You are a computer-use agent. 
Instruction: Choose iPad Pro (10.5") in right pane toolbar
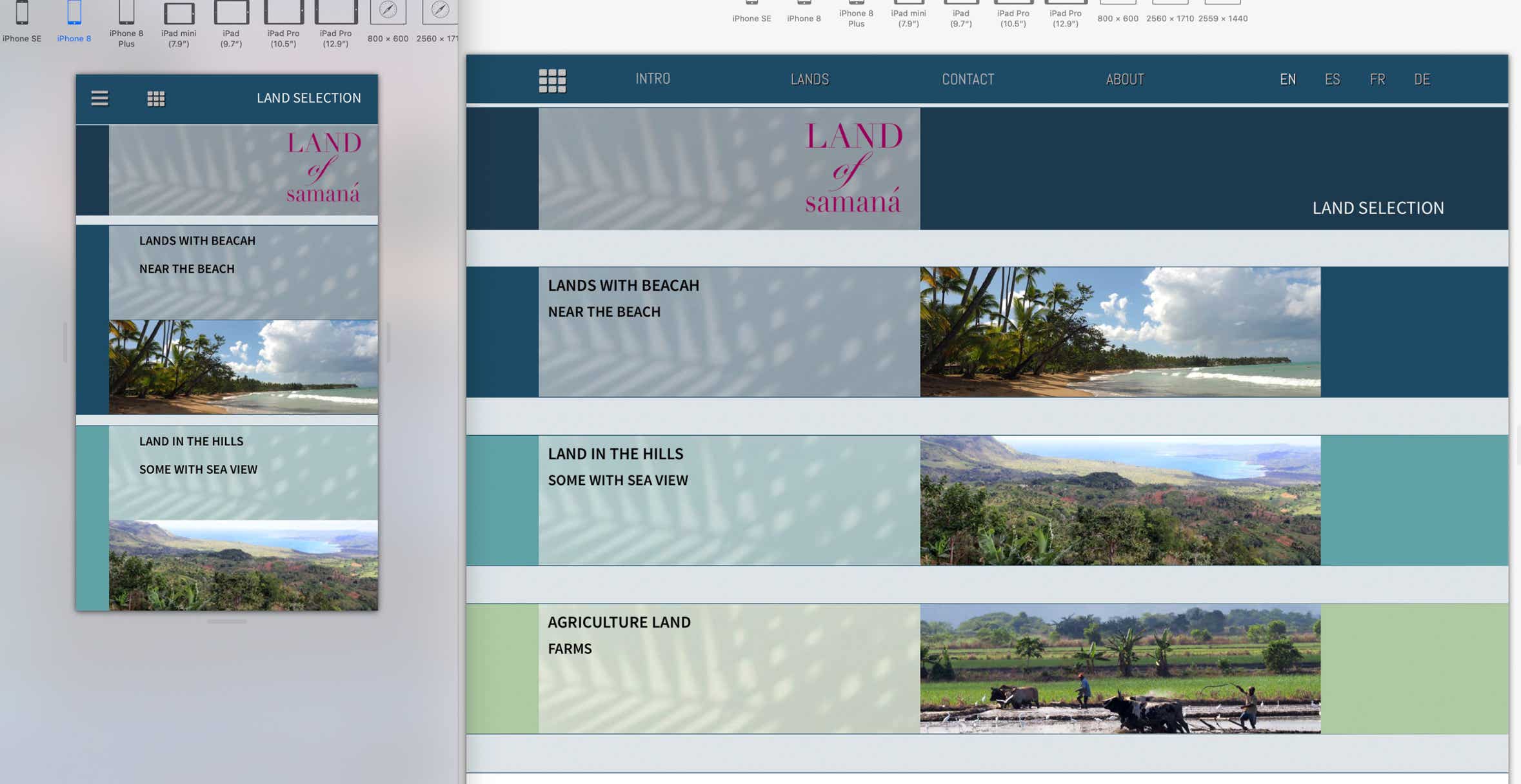pos(1013,14)
